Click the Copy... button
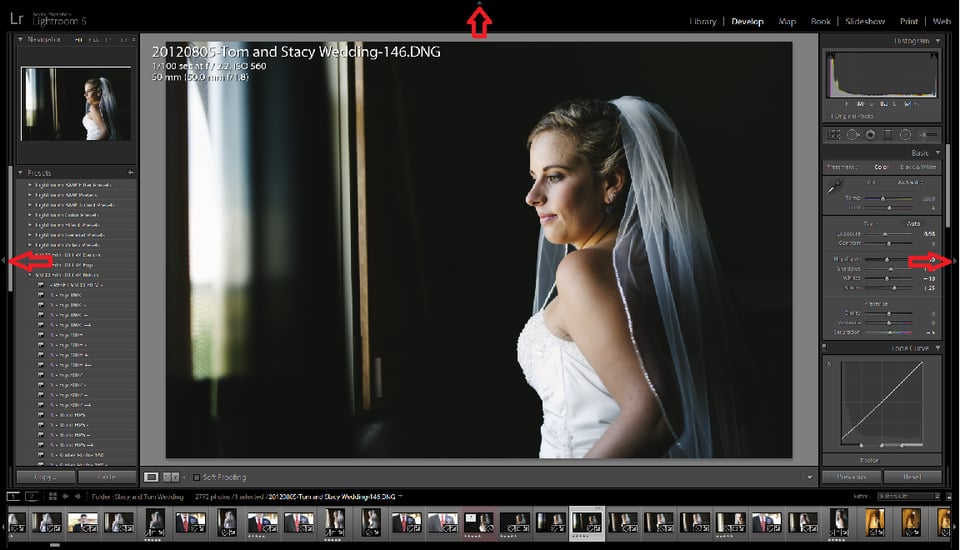The image size is (960, 550). [x=45, y=477]
